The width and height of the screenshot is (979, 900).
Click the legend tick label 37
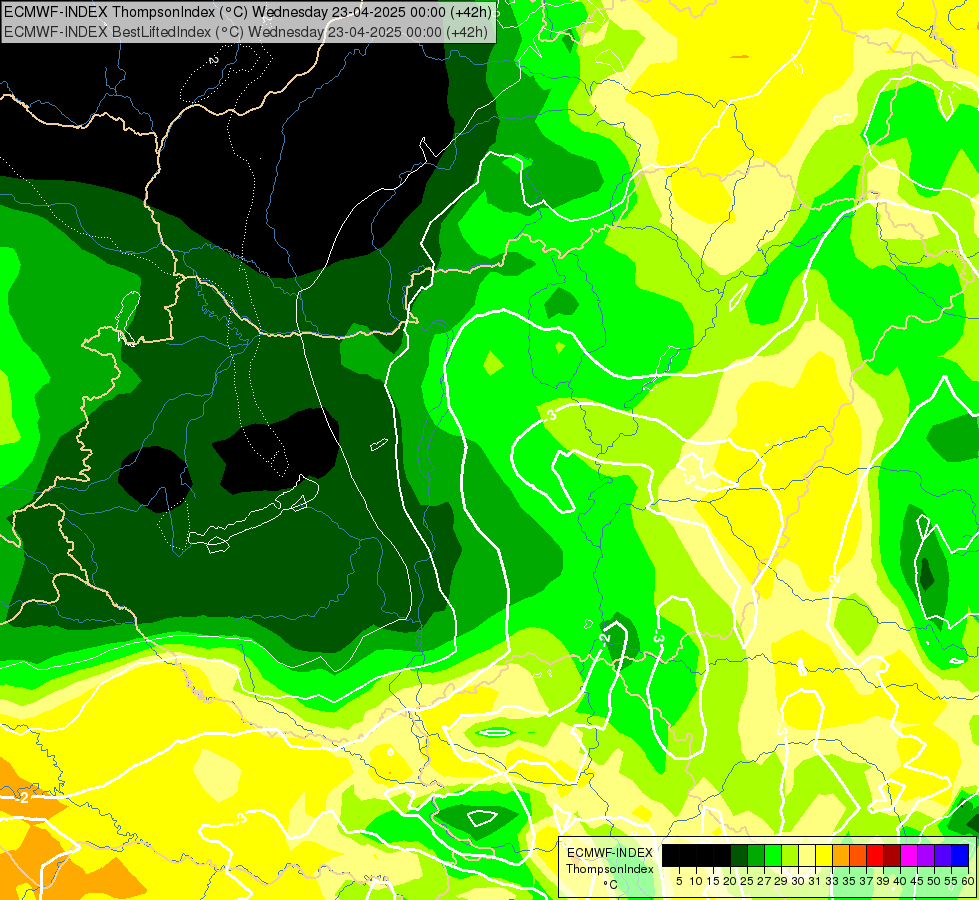pyautogui.click(x=867, y=881)
